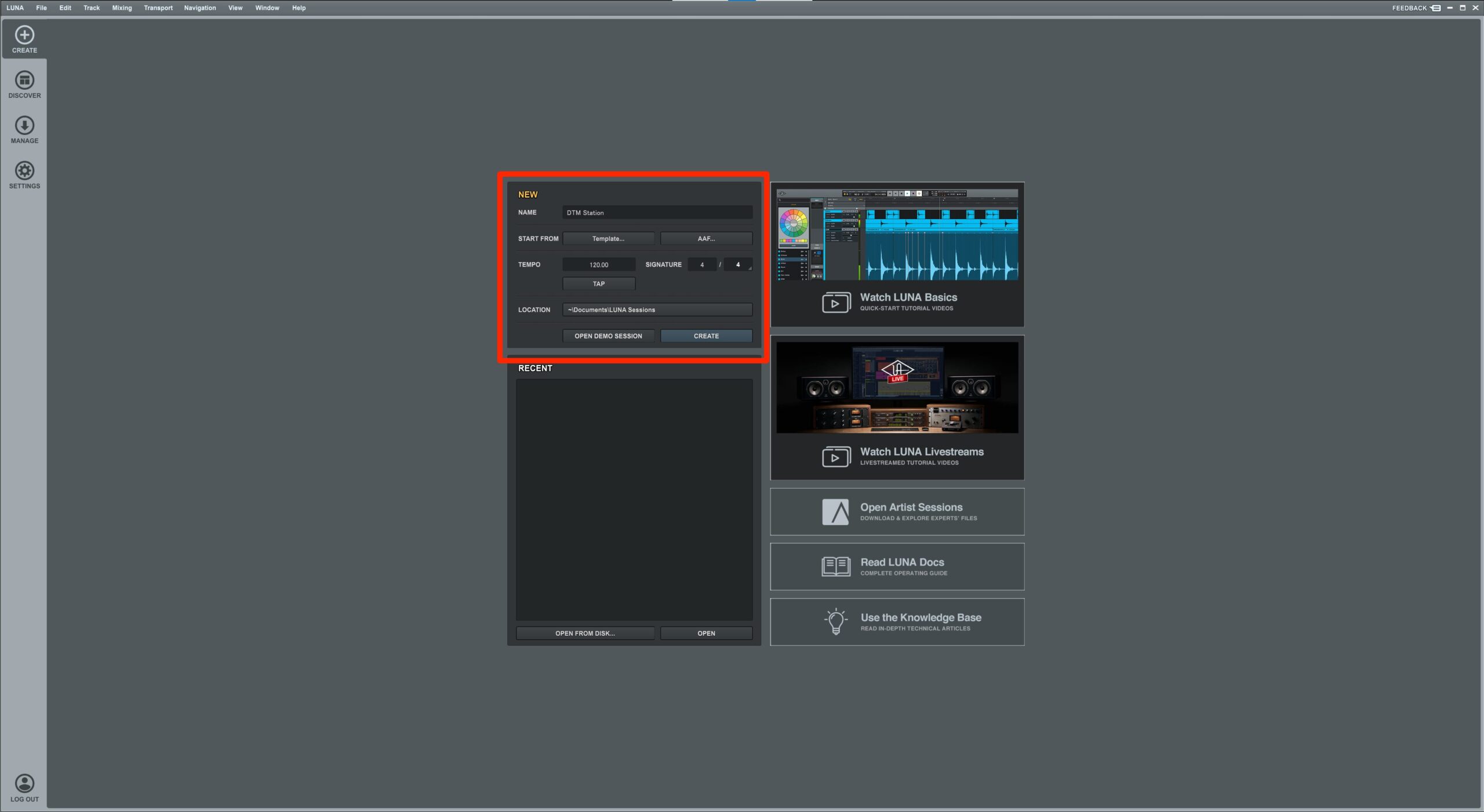Click the OPEN FROM DISK... button
Viewport: 1484px width, 812px height.
[585, 633]
